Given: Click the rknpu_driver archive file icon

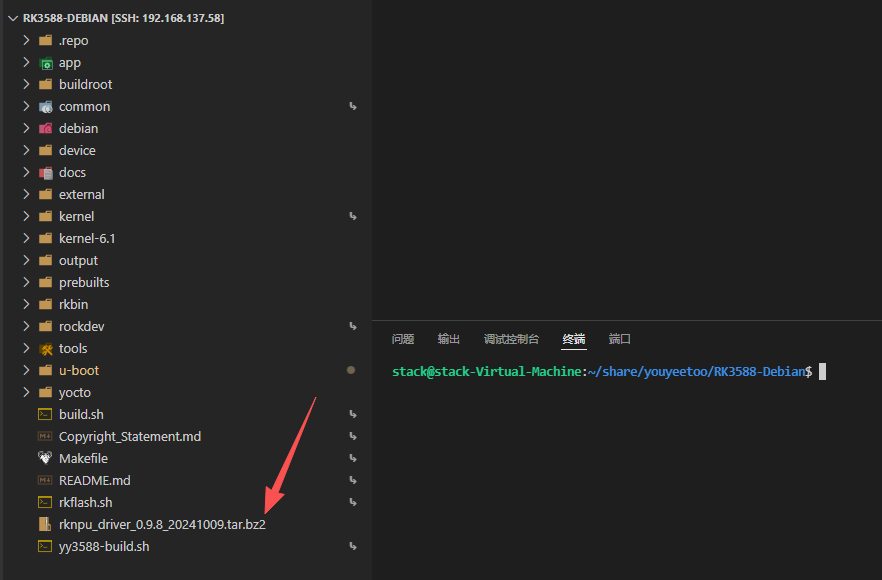Looking at the screenshot, I should (45, 524).
